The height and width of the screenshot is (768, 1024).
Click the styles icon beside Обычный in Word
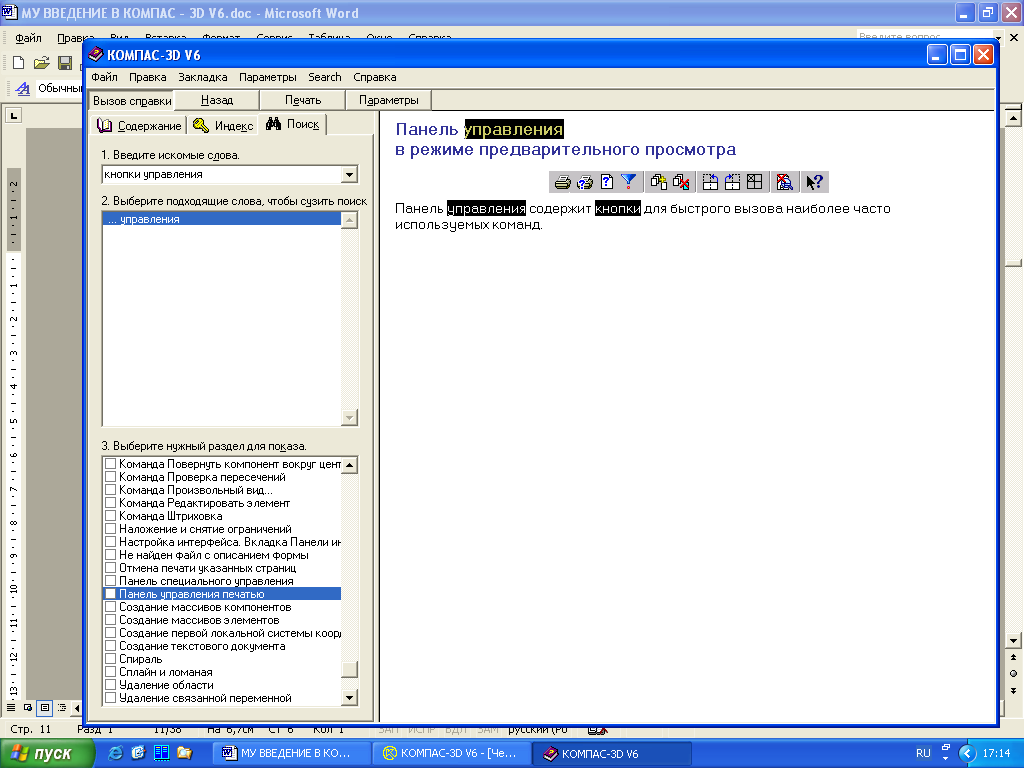coord(23,88)
